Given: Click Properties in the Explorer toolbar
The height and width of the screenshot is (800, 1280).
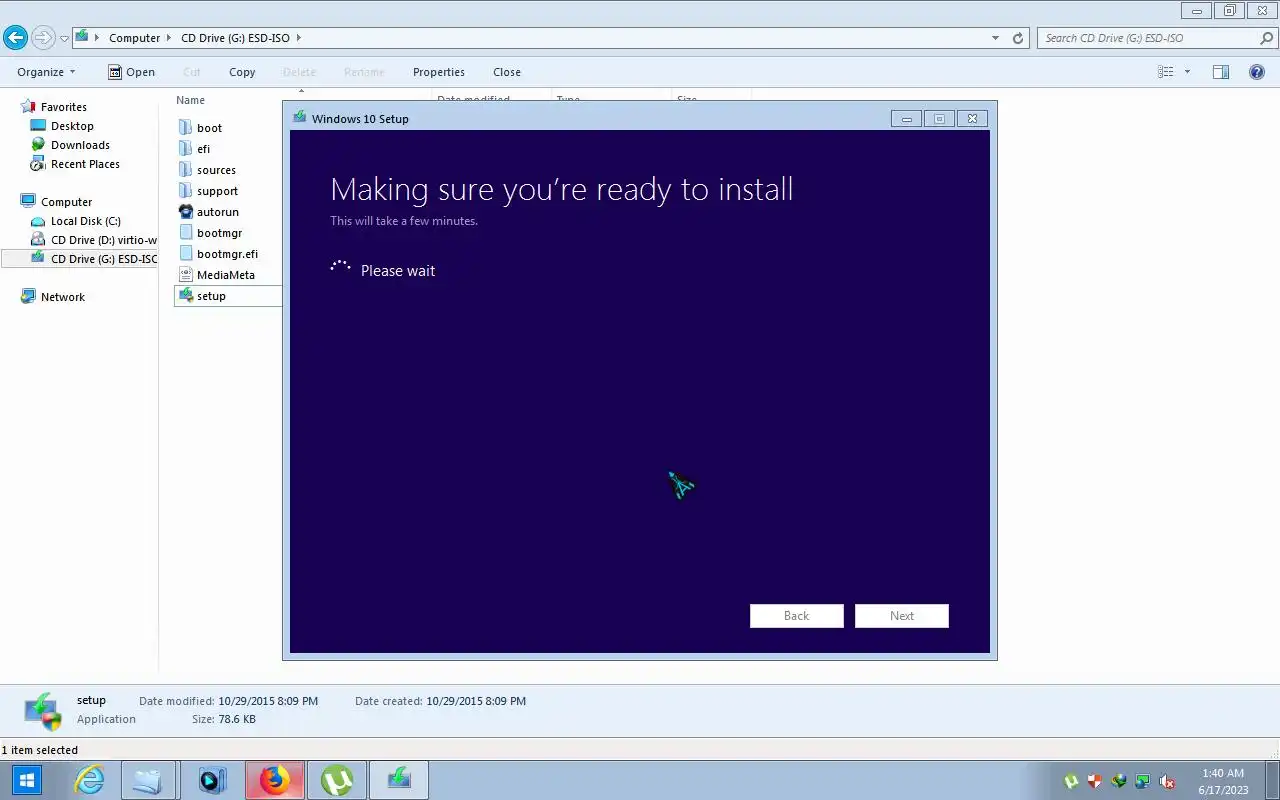Looking at the screenshot, I should (439, 72).
